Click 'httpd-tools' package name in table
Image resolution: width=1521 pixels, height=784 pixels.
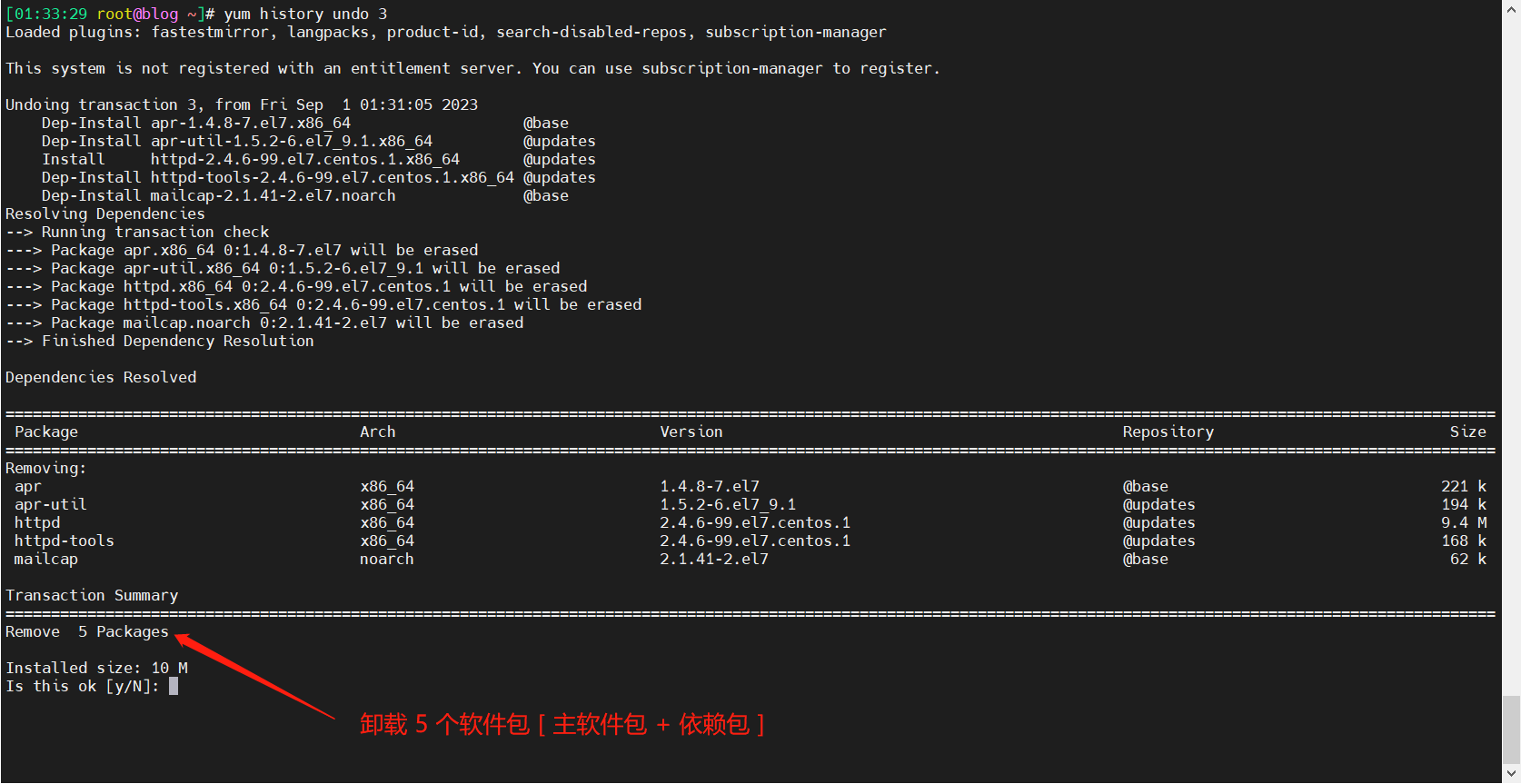[65, 541]
